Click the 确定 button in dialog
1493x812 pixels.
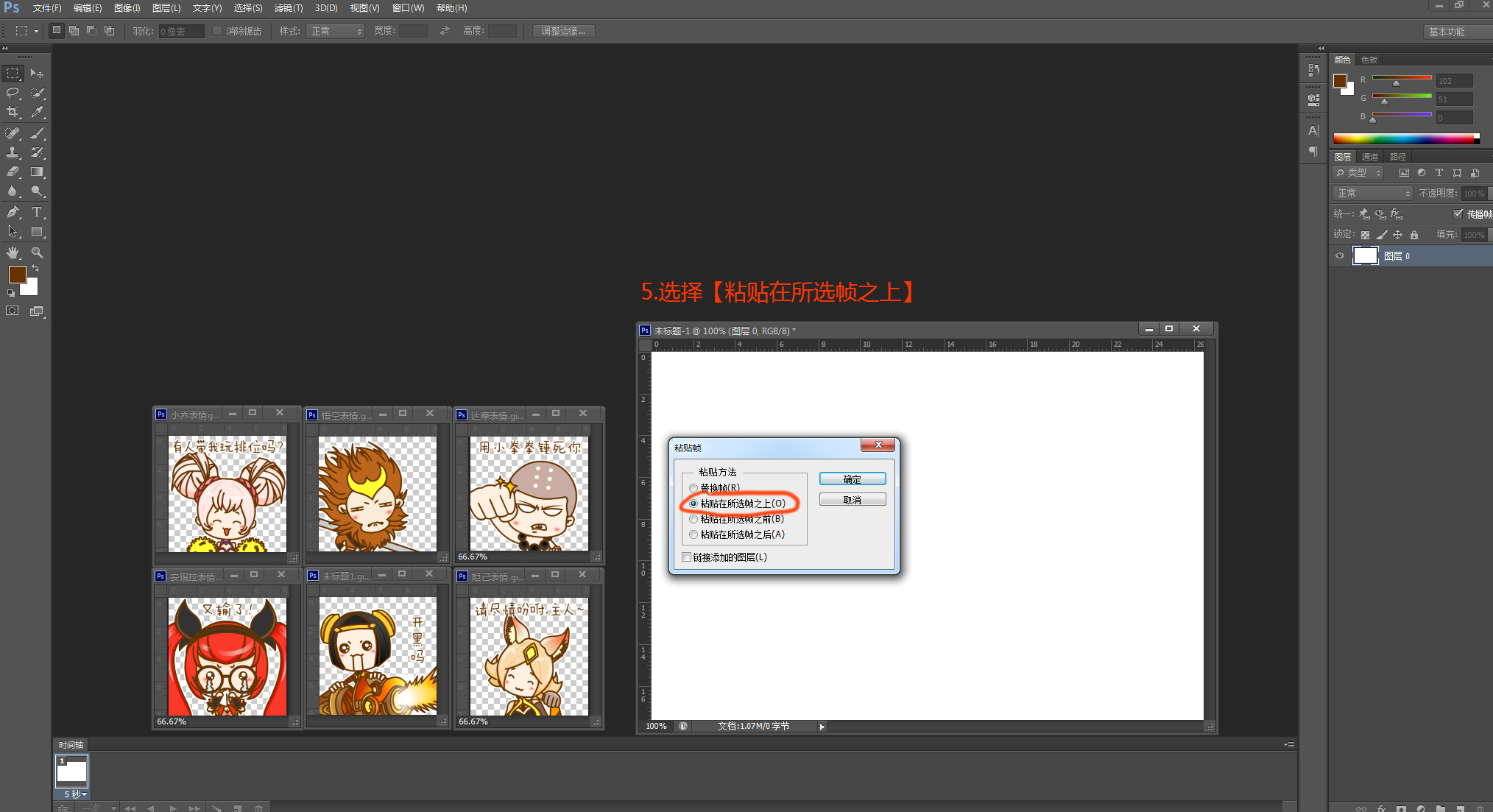coord(852,479)
